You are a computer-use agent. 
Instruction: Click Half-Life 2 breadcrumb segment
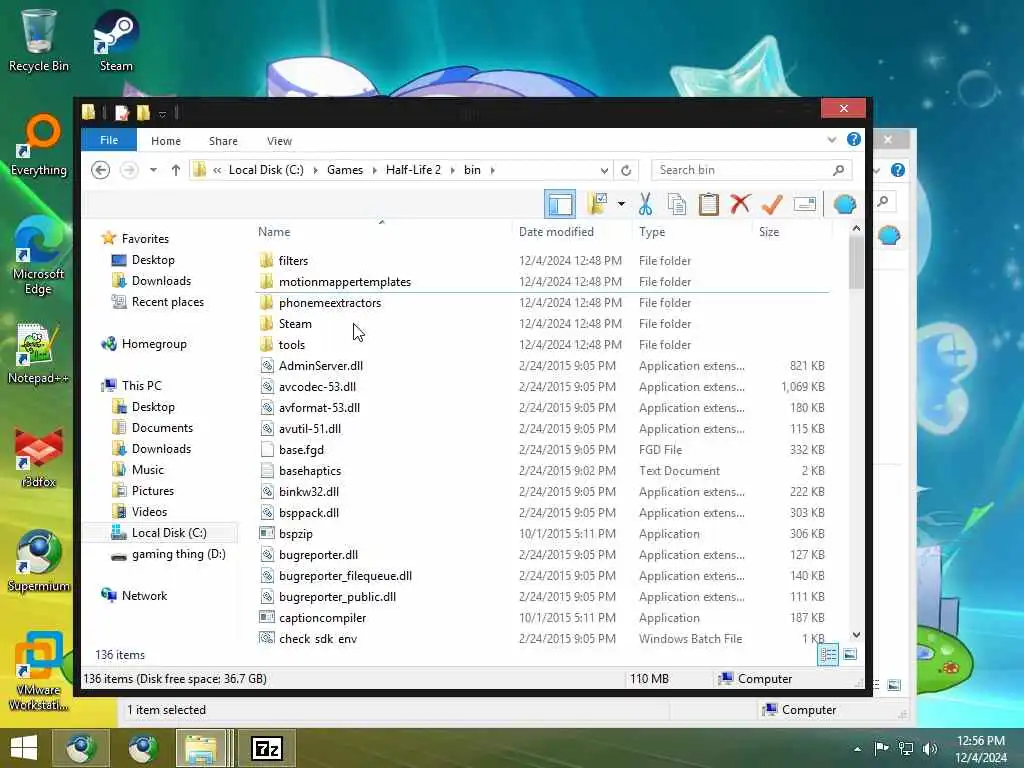click(x=413, y=170)
